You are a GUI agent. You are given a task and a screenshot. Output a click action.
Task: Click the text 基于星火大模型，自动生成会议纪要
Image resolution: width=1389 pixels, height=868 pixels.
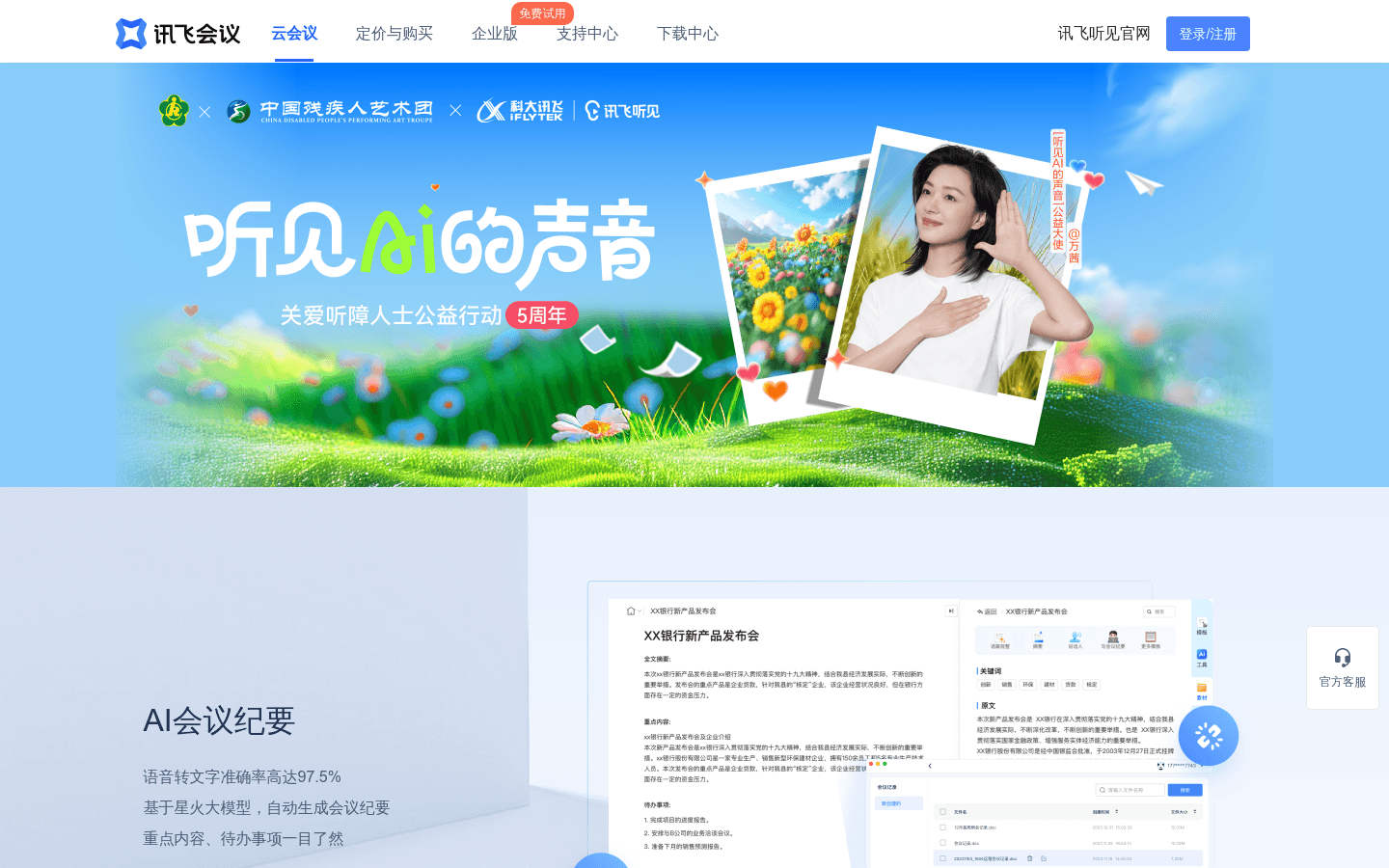click(x=266, y=807)
